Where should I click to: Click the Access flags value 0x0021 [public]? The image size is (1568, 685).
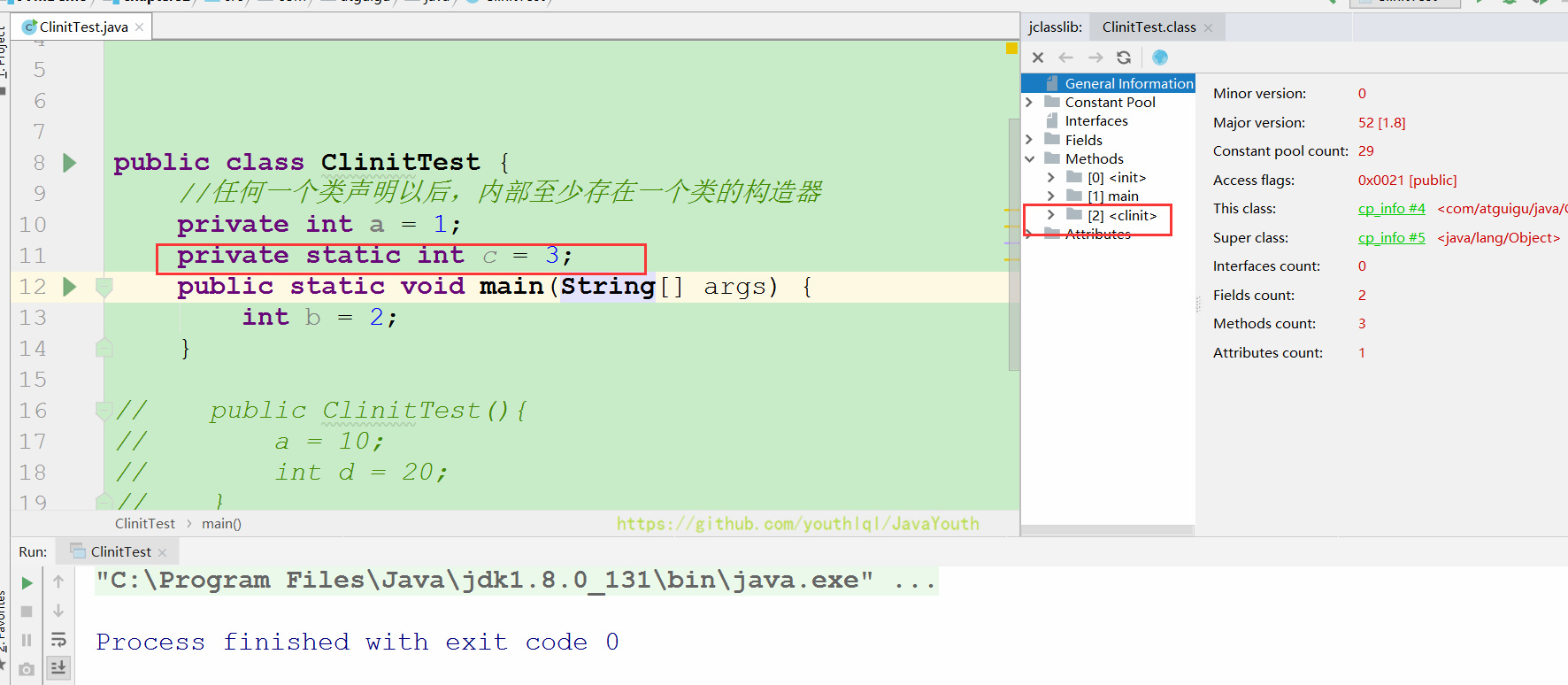pyautogui.click(x=1407, y=181)
